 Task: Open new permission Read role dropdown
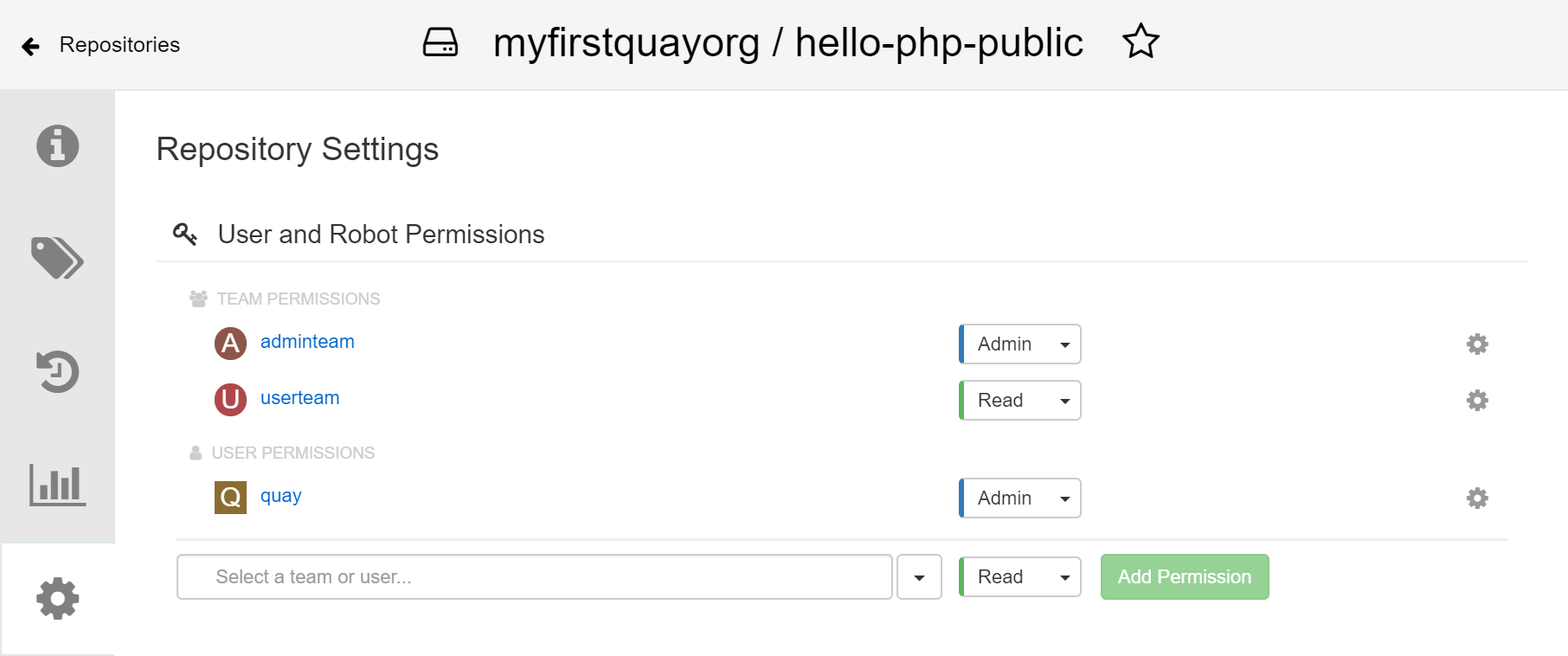coord(1020,577)
